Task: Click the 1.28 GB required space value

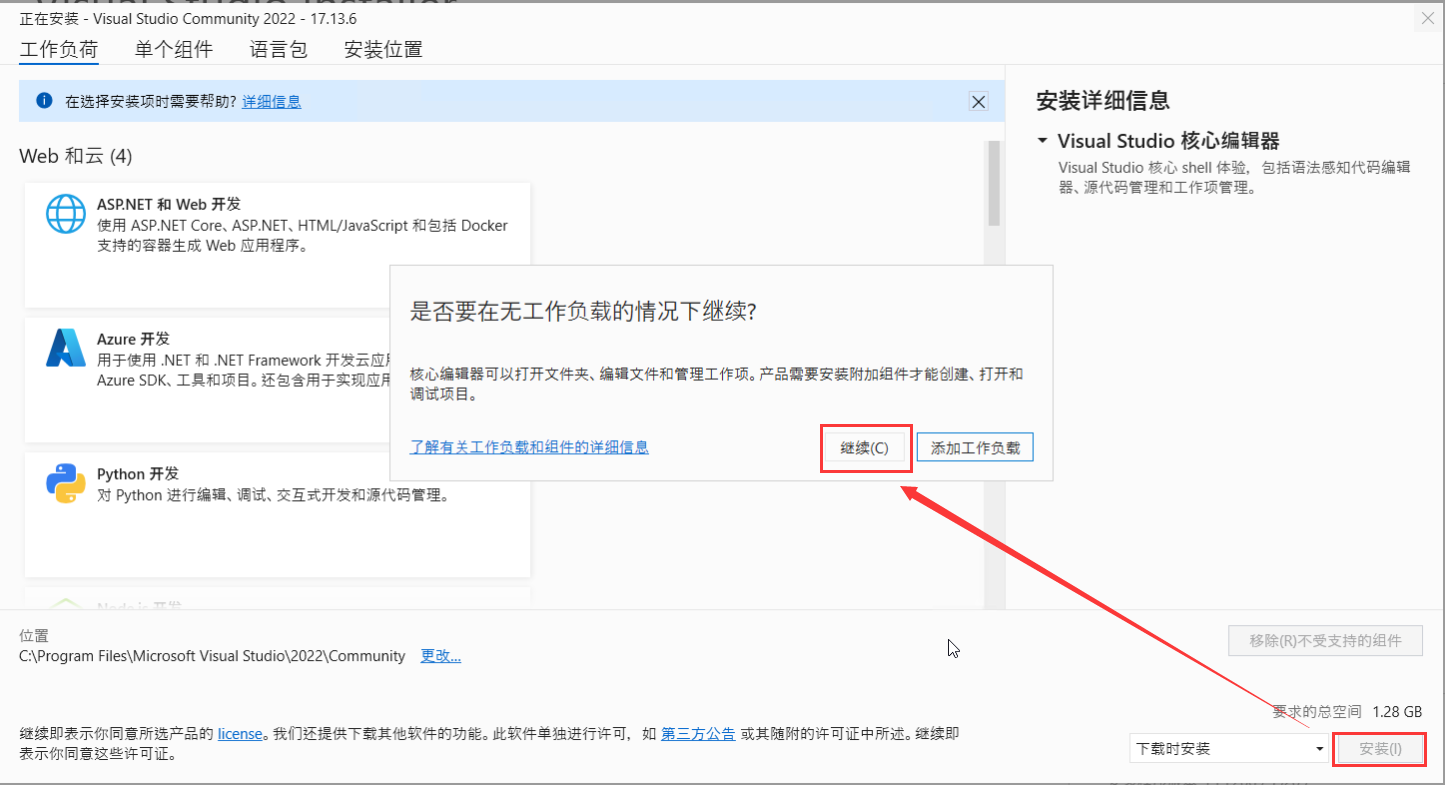Action: (x=1397, y=712)
